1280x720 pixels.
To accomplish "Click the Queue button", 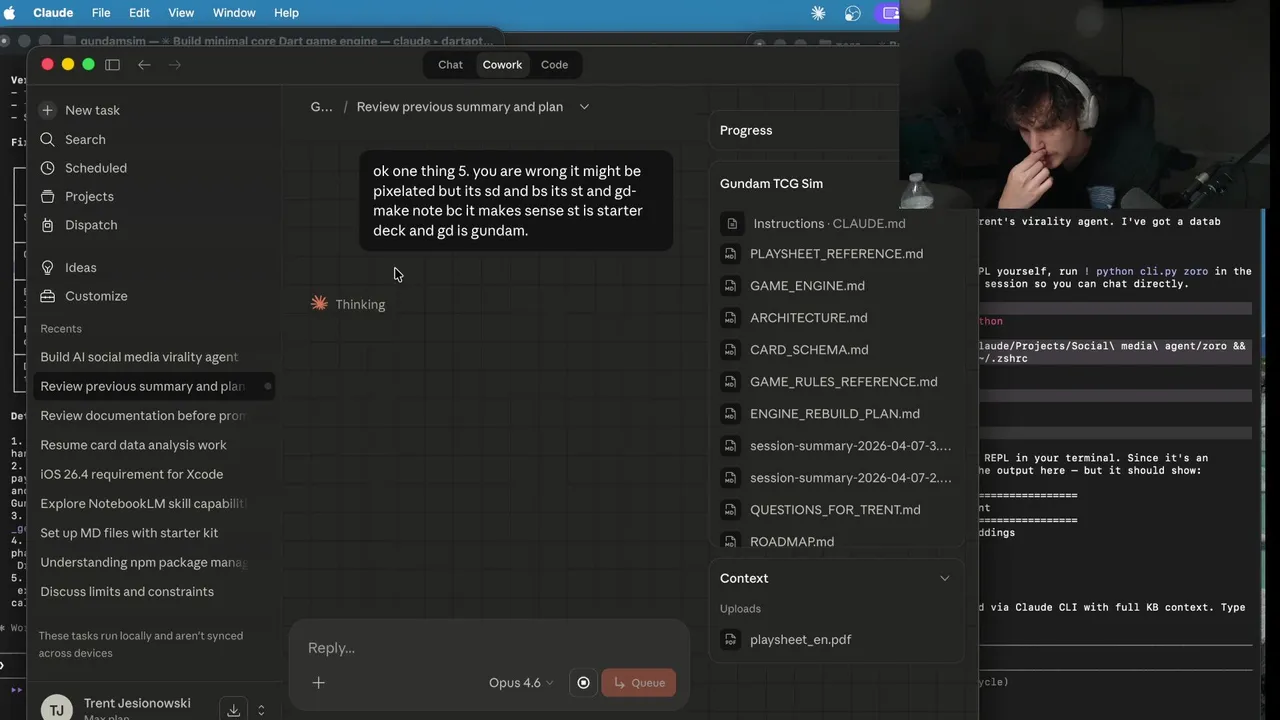I will pos(638,683).
